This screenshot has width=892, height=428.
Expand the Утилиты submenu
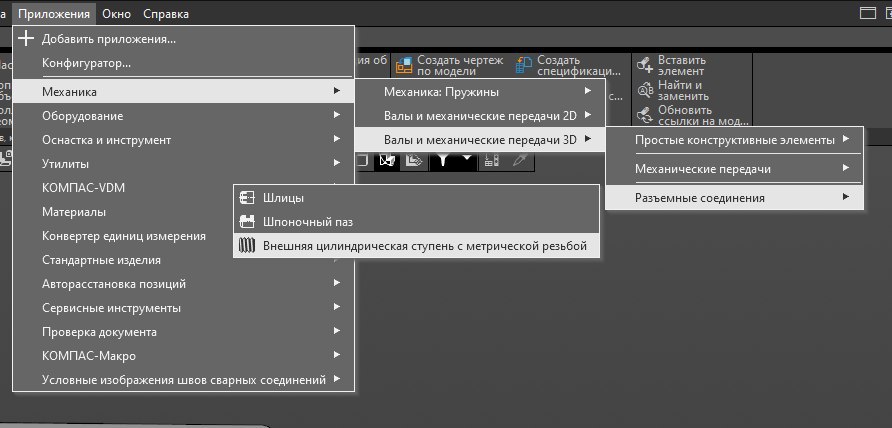tap(183, 164)
